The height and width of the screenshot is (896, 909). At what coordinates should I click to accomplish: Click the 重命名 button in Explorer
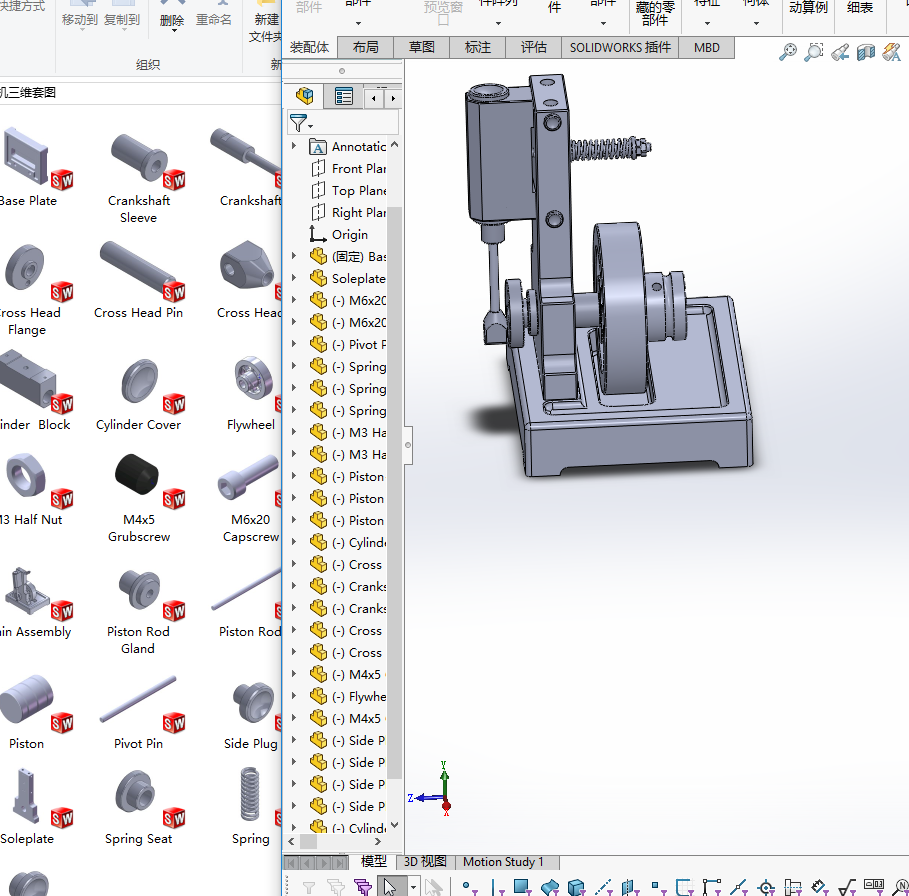click(214, 19)
